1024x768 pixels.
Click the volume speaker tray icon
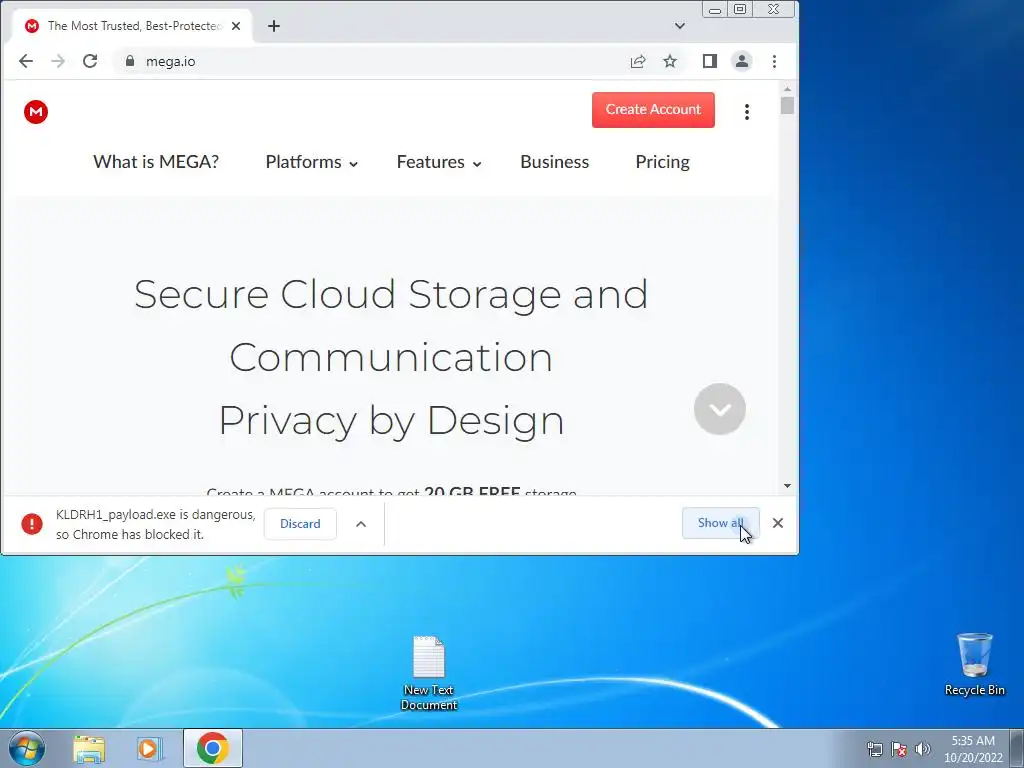[x=923, y=749]
